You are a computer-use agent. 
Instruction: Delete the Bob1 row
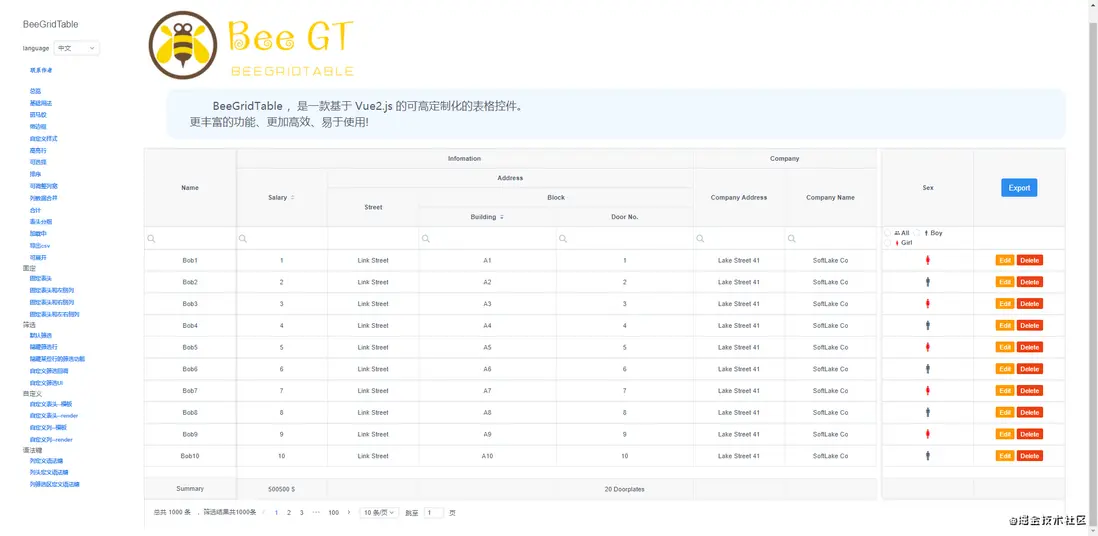click(1029, 261)
